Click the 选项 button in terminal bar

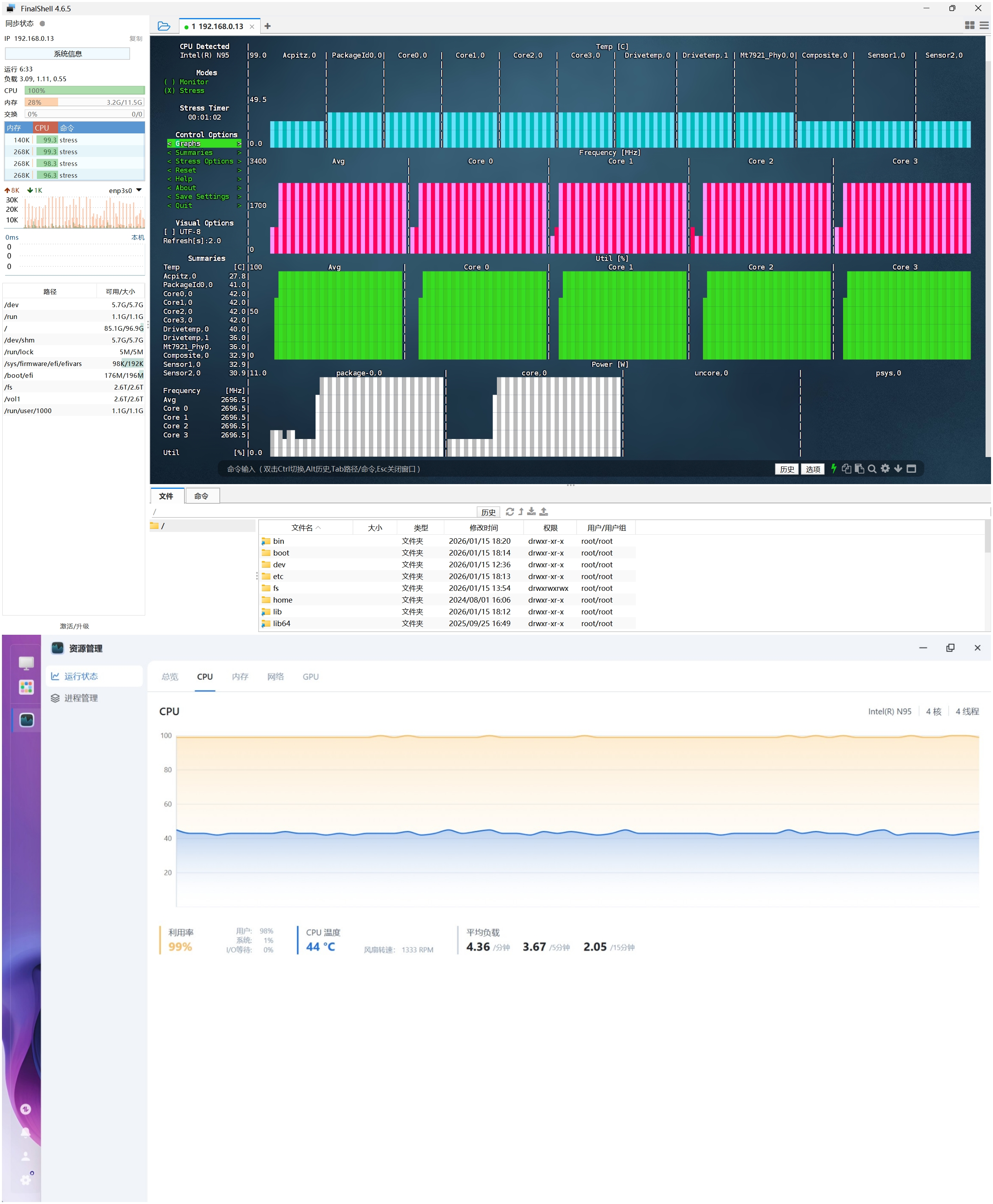pos(812,469)
